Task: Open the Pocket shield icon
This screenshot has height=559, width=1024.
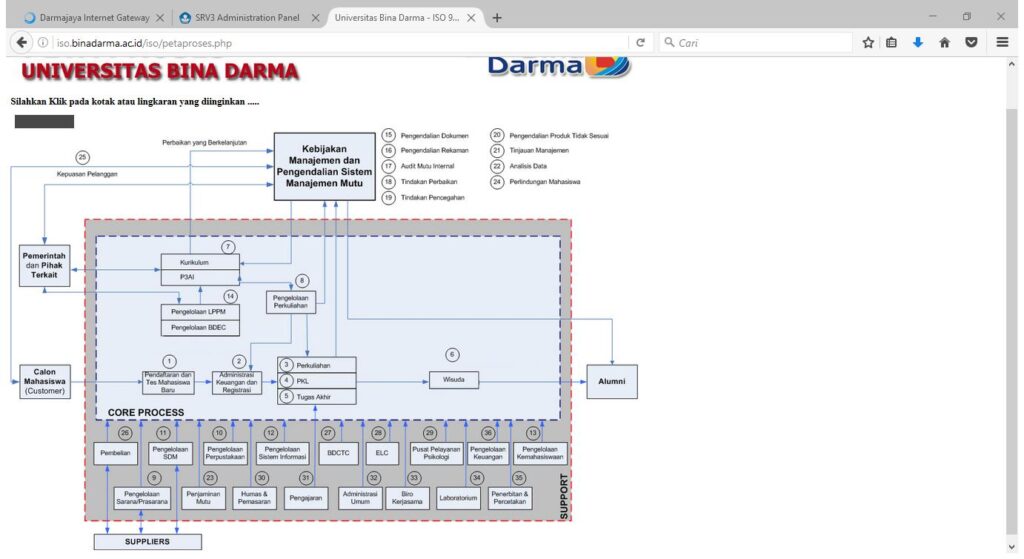Action: [x=971, y=42]
